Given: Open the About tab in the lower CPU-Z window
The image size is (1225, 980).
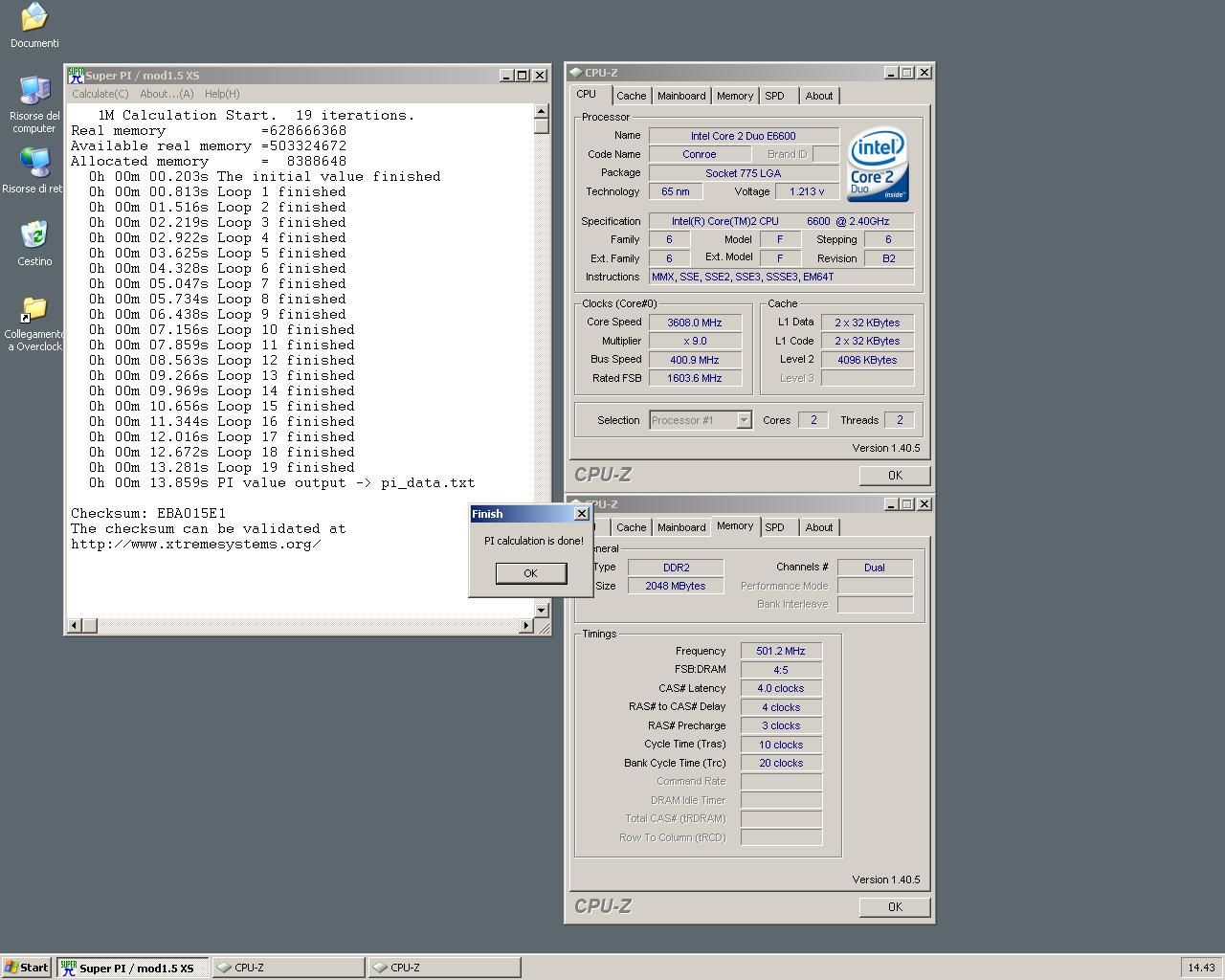Looking at the screenshot, I should (819, 527).
